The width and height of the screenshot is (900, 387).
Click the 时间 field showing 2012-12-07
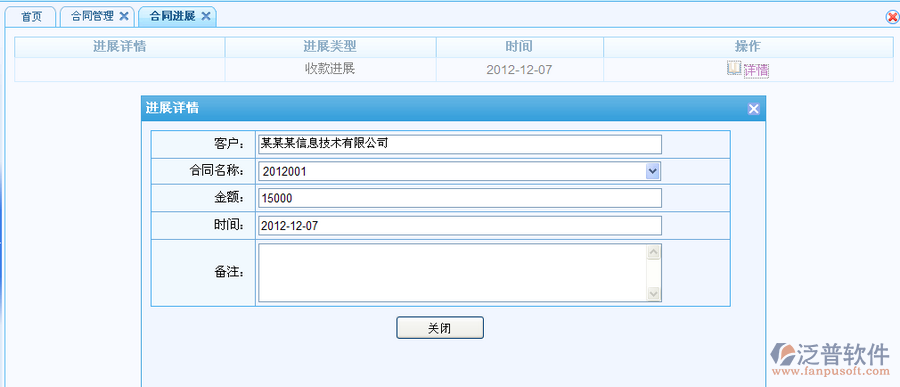click(x=460, y=226)
